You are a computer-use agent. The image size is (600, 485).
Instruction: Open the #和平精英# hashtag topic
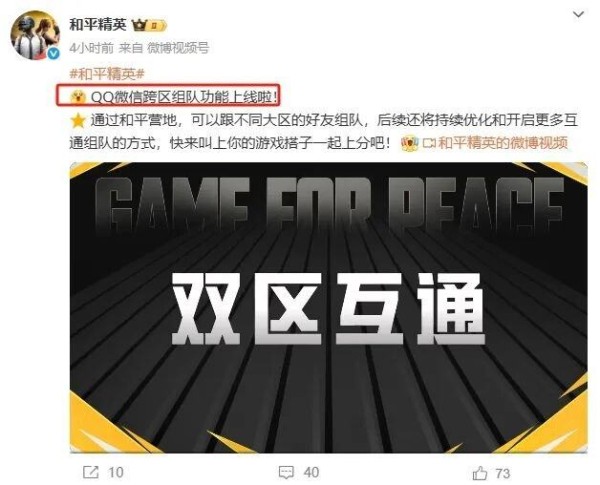107,73
